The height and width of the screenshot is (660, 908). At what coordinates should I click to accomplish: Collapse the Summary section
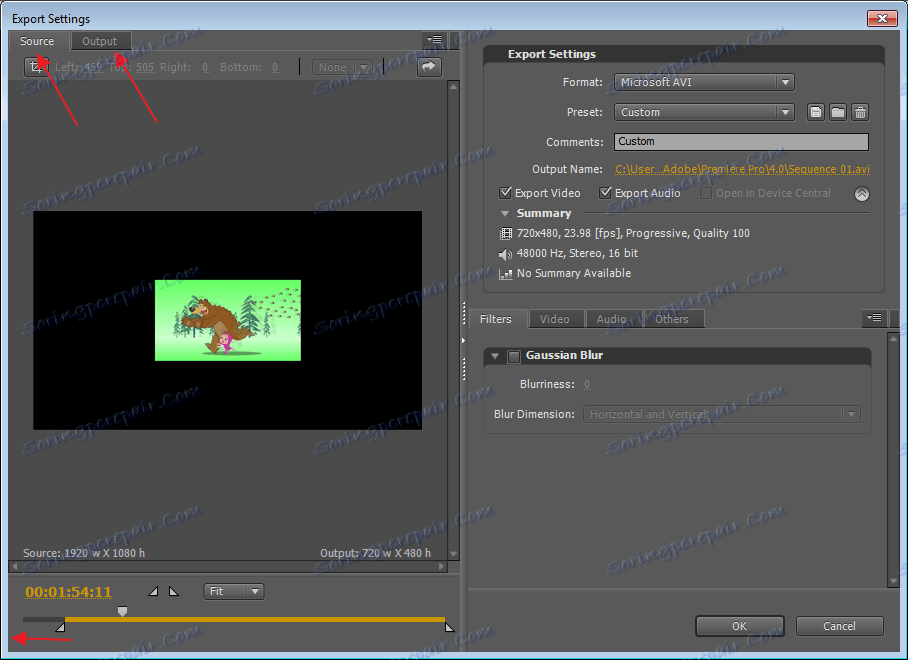505,213
